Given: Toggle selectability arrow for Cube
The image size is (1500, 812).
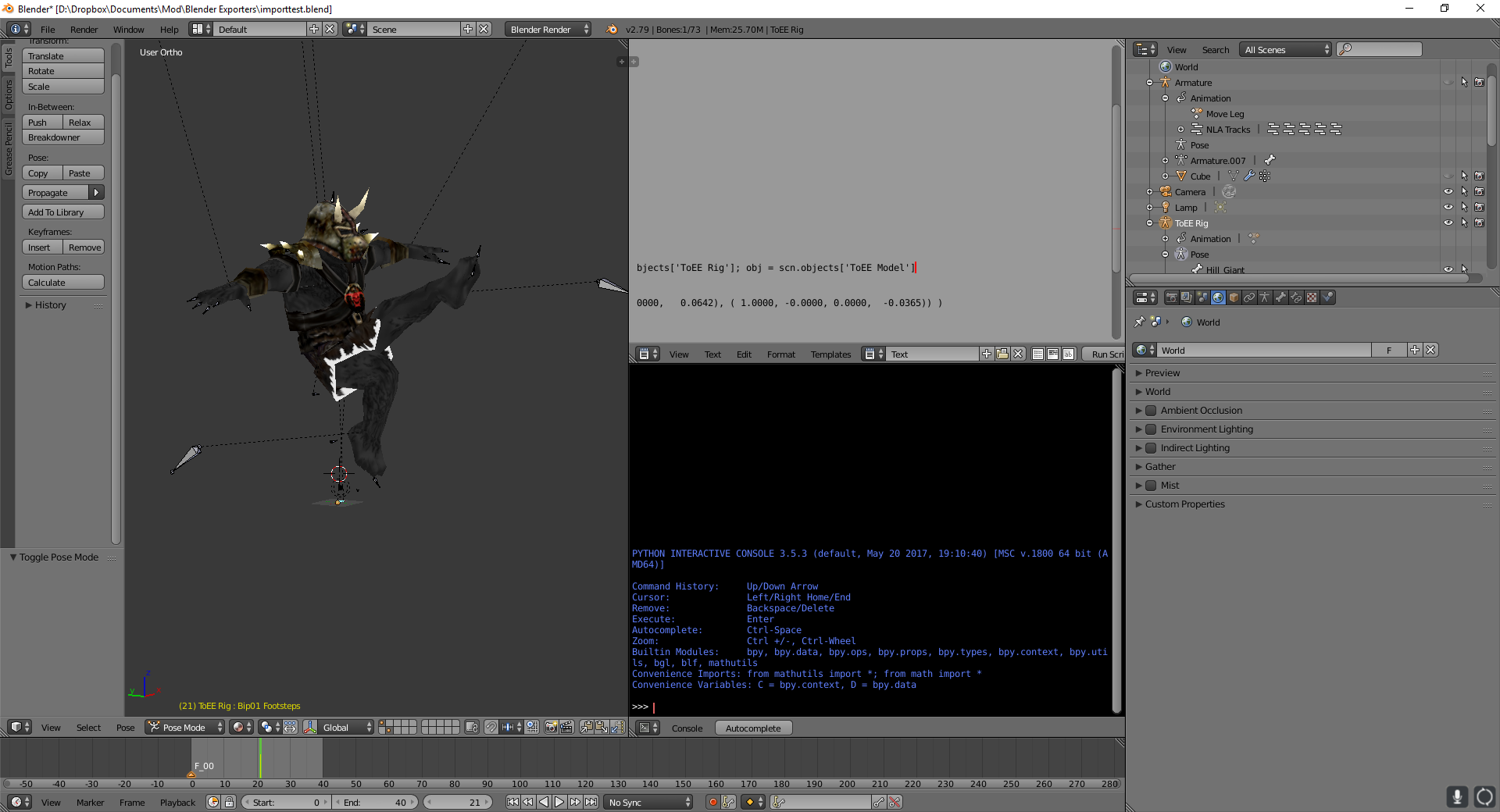Looking at the screenshot, I should (x=1464, y=176).
